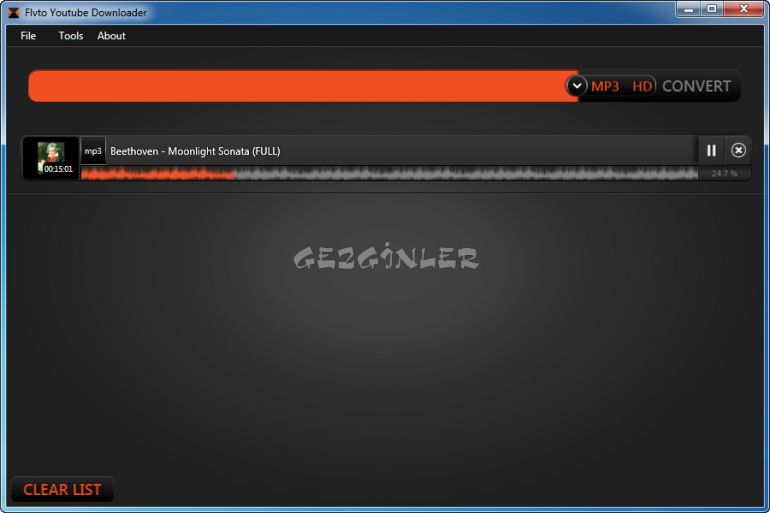Click the Flvto app icon in title bar

pyautogui.click(x=14, y=12)
